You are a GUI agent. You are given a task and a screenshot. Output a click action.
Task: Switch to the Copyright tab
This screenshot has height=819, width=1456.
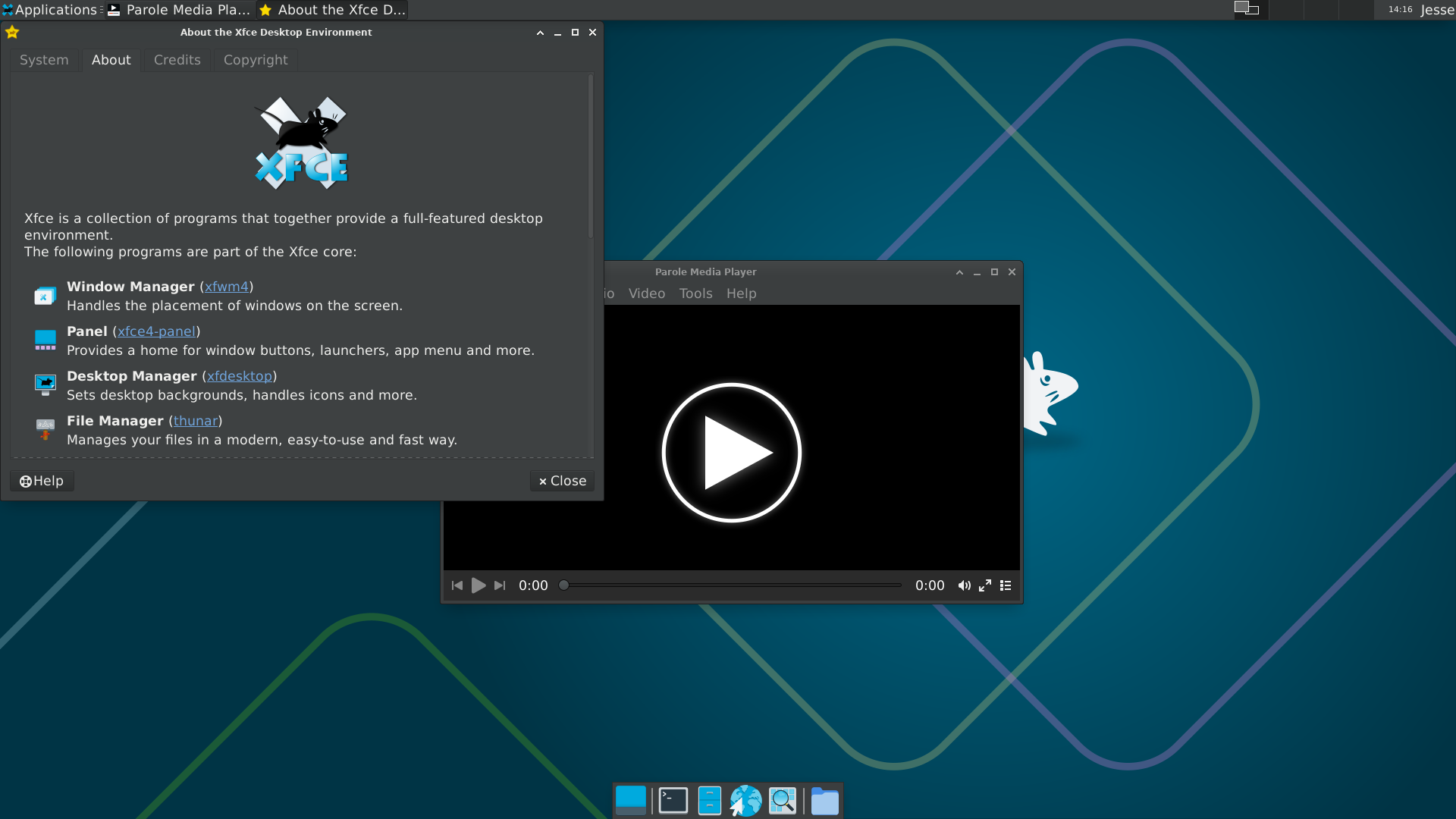(x=256, y=60)
